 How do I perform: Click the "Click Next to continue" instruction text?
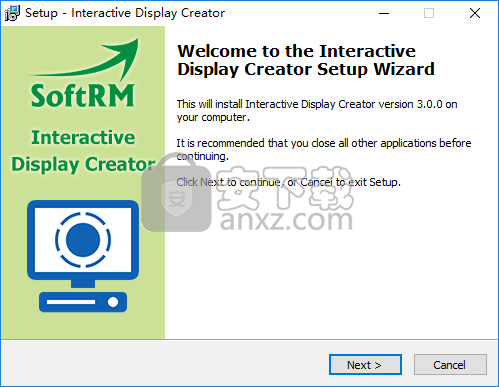[x=288, y=182]
